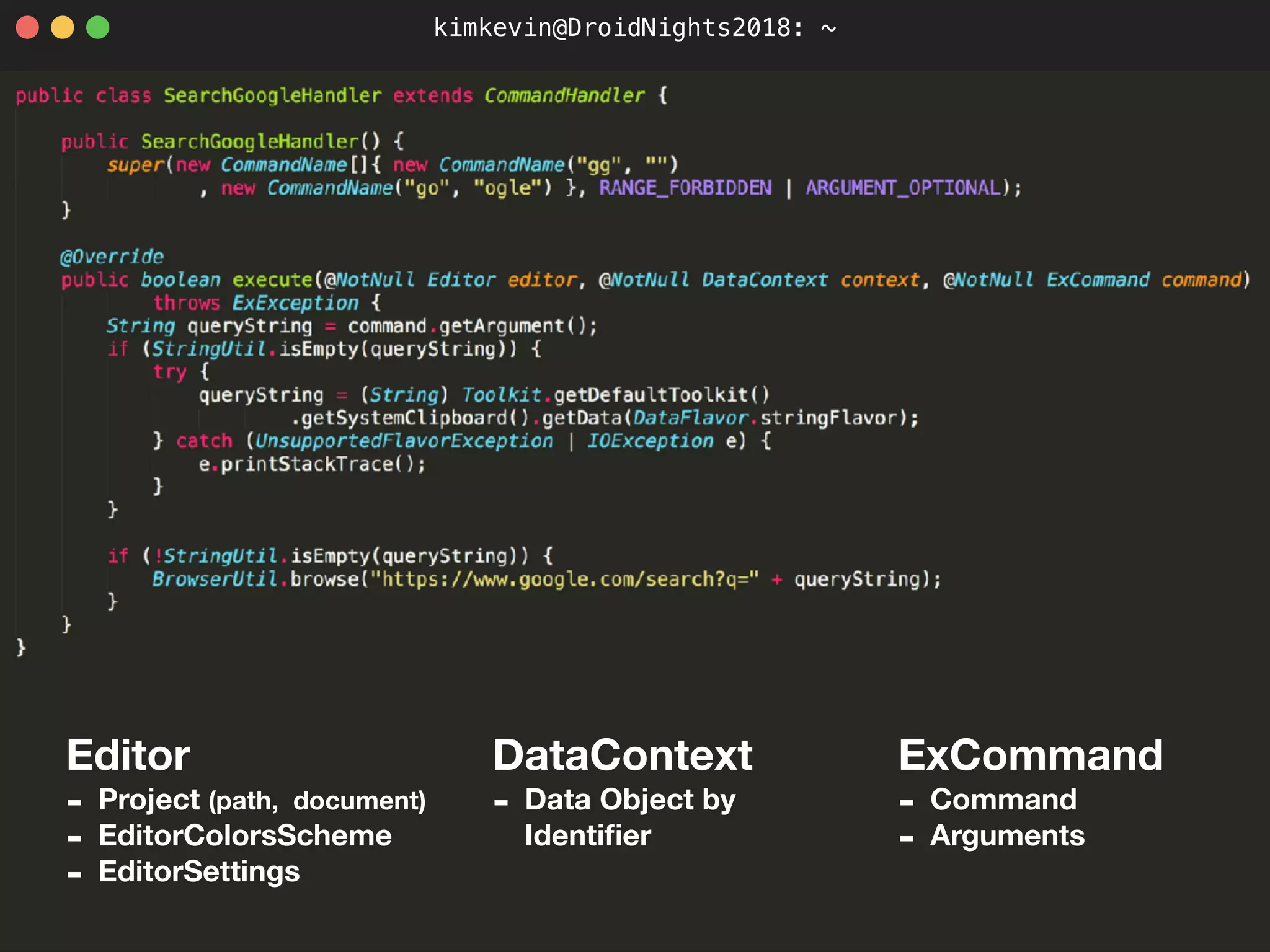Click the red close window button

coord(27,27)
